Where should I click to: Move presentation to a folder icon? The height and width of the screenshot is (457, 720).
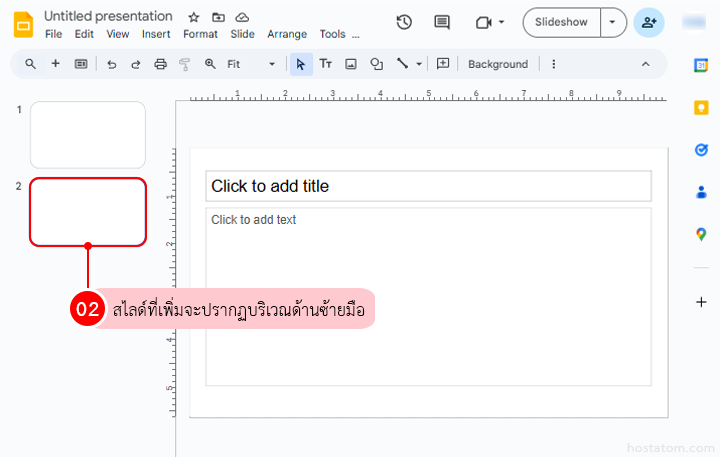pos(218,17)
